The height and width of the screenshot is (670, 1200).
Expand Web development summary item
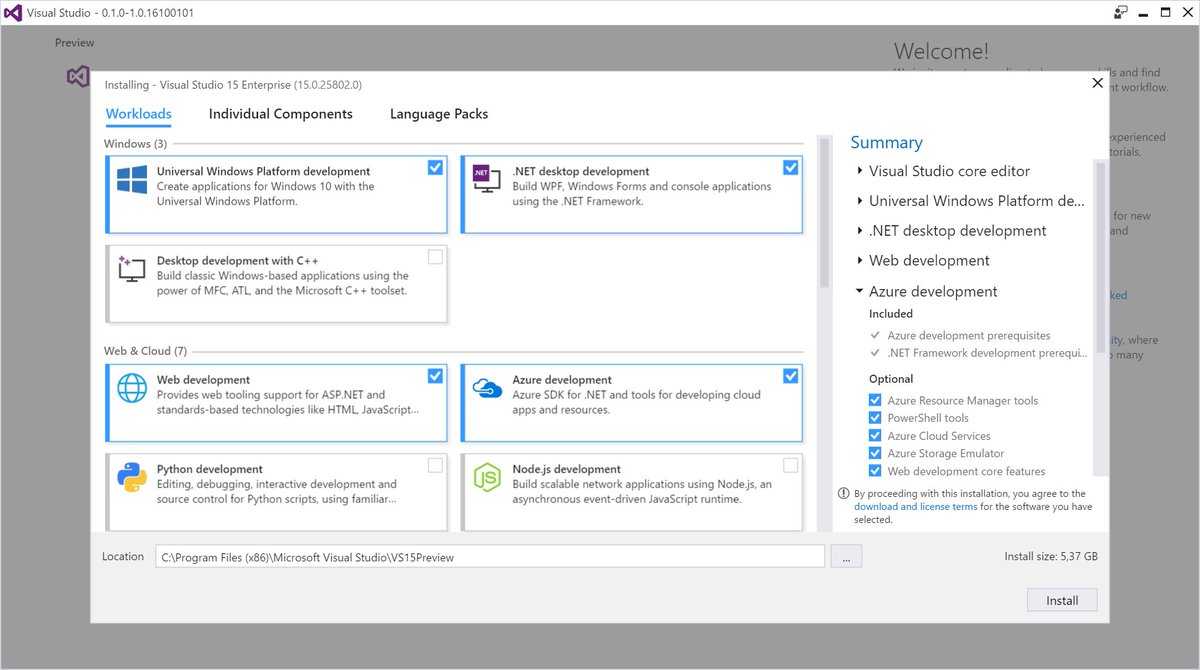(859, 261)
